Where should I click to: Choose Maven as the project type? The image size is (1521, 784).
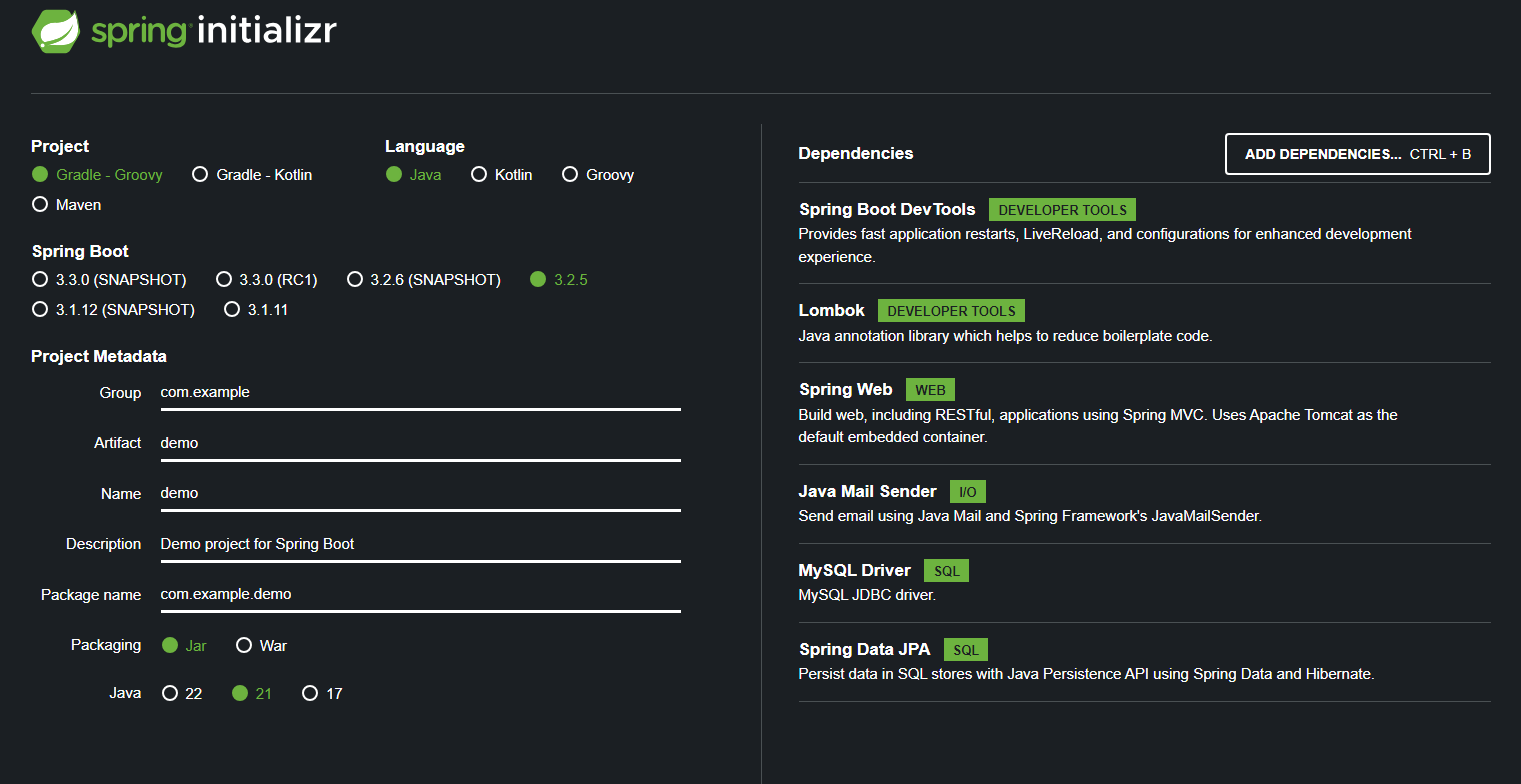67,204
